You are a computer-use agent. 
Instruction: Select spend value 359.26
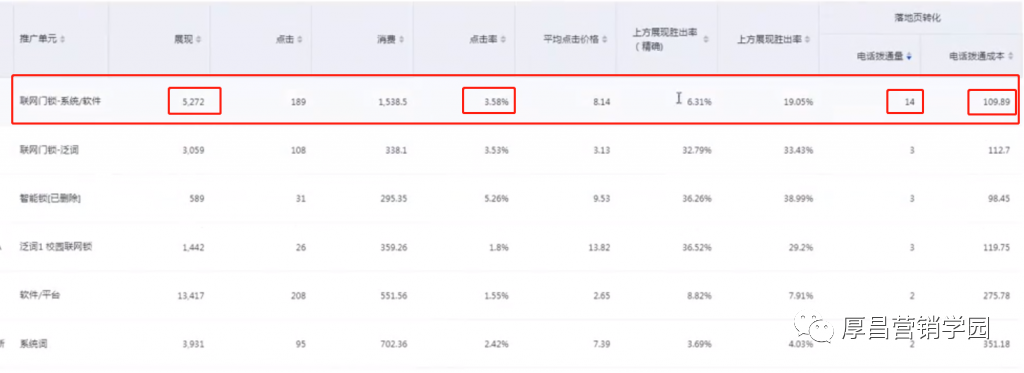394,247
